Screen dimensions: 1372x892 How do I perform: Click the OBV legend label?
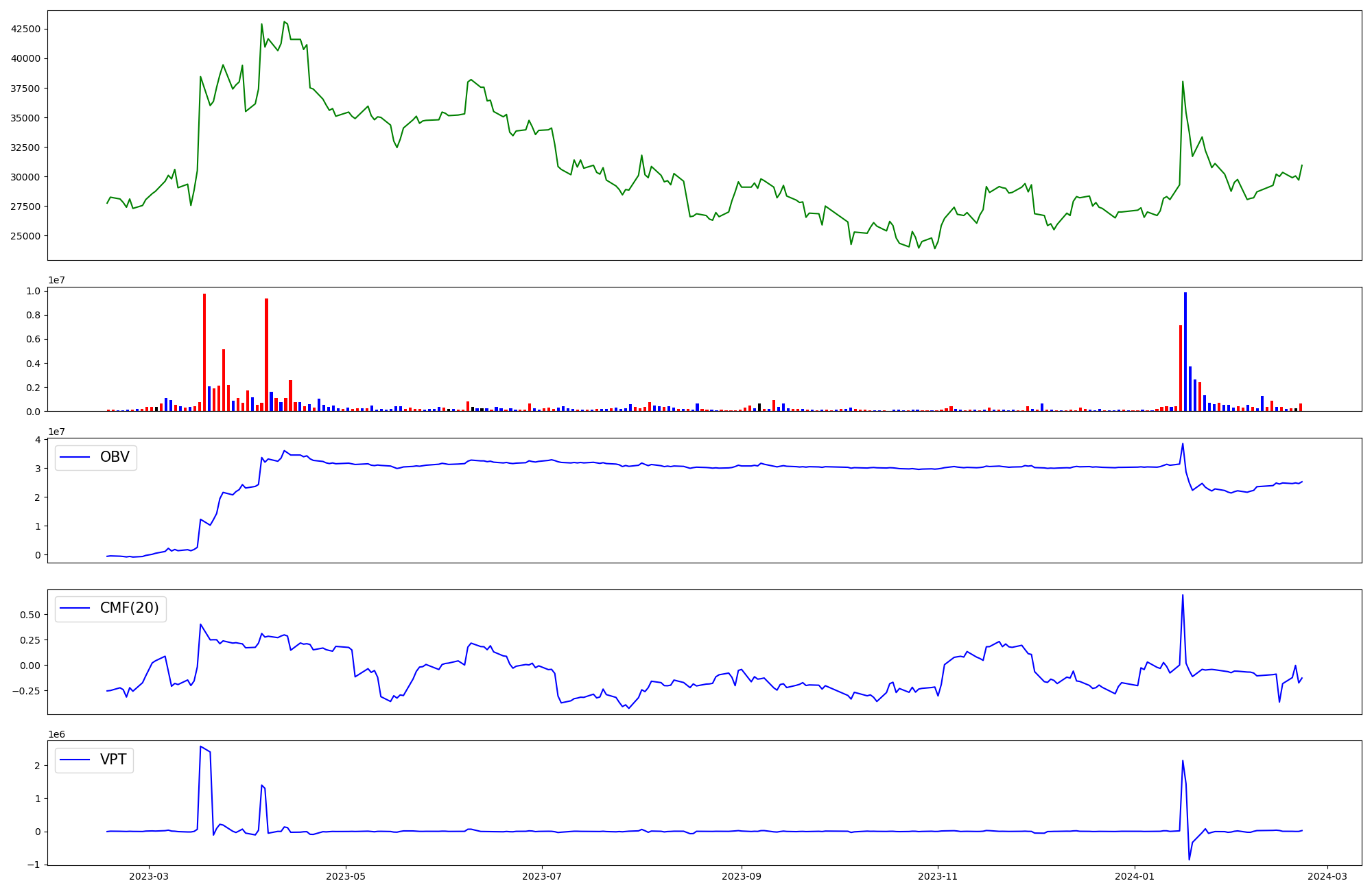tap(115, 457)
